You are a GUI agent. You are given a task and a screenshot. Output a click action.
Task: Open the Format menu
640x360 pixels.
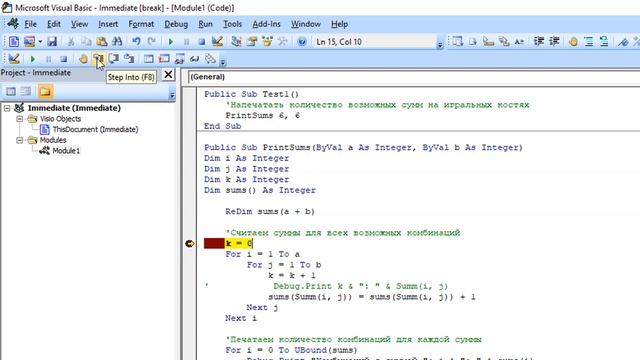click(141, 24)
